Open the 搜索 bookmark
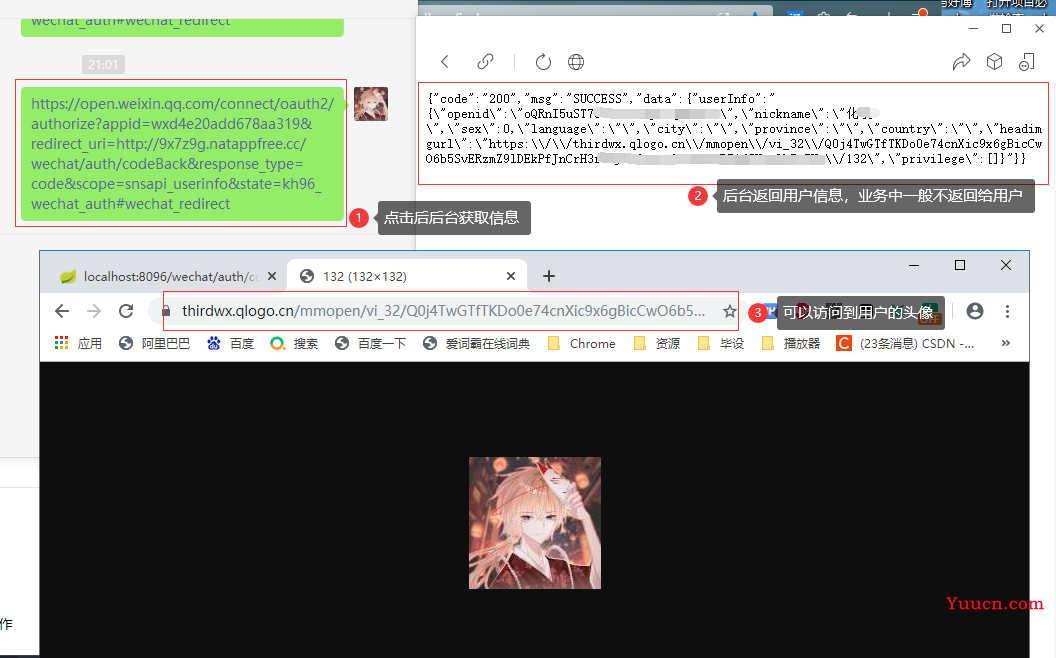 (x=294, y=343)
